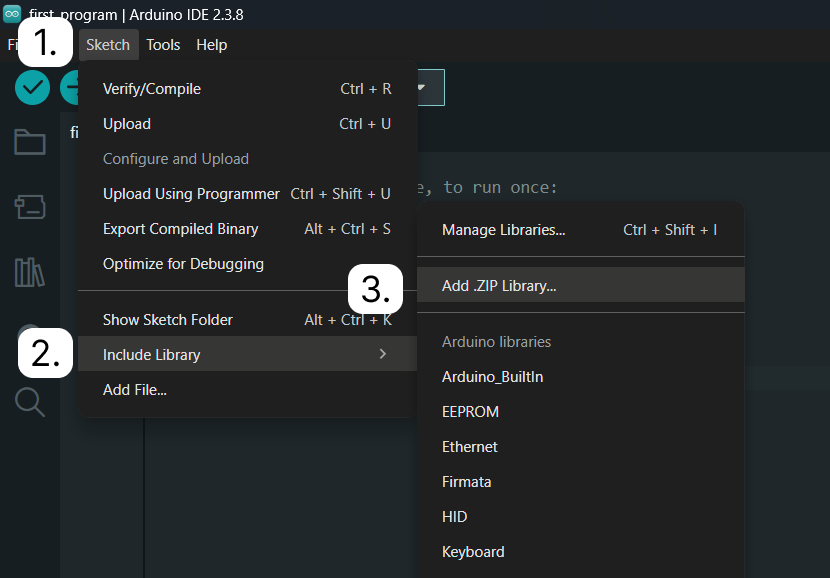The width and height of the screenshot is (830, 578).
Task: Include the HID library
Action: pos(581,517)
